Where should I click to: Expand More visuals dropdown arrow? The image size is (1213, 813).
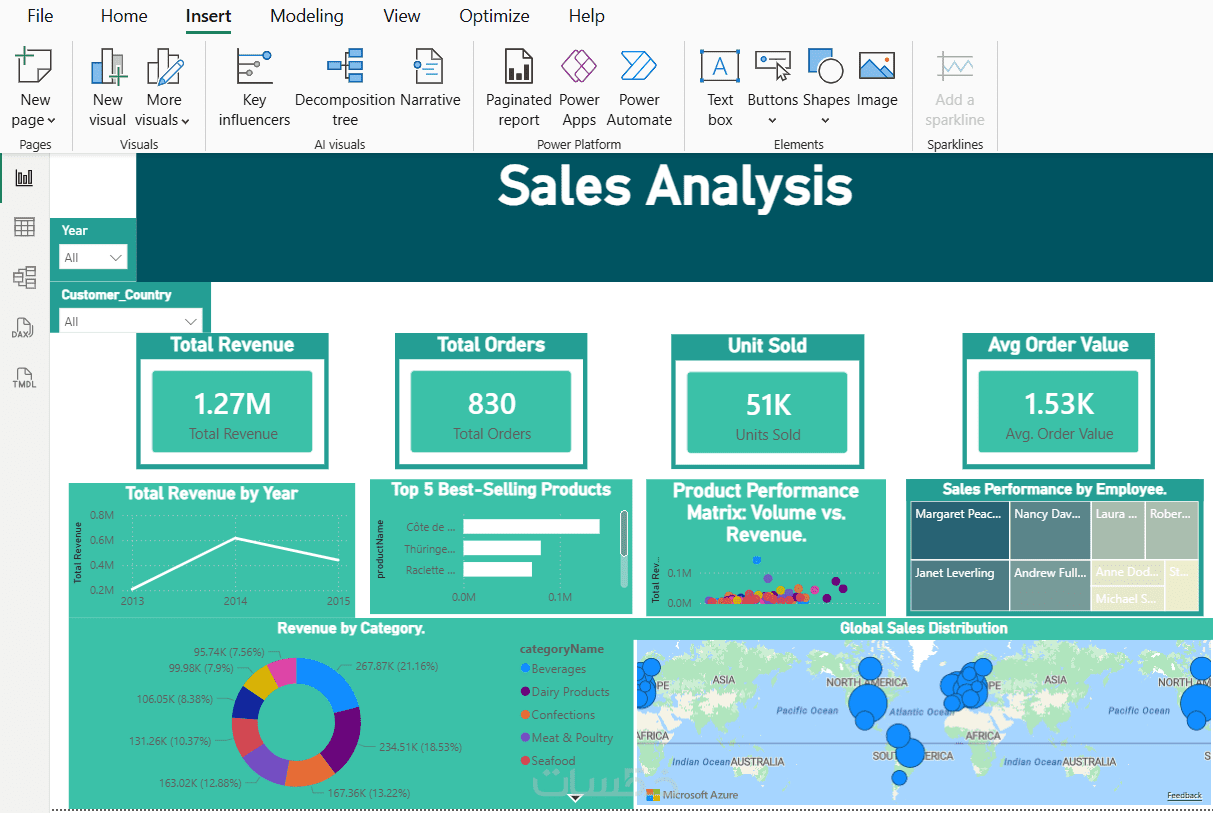185,121
